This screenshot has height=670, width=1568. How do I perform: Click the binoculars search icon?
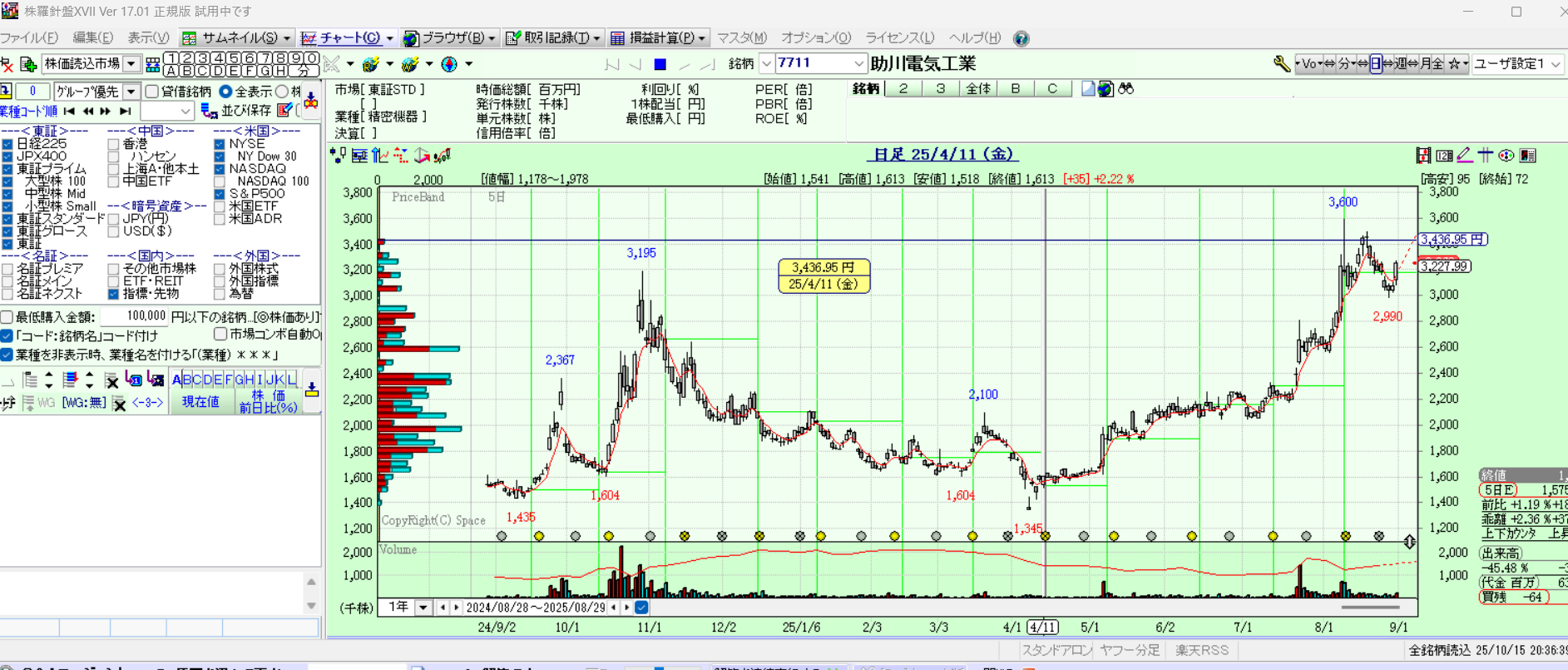coord(1126,89)
